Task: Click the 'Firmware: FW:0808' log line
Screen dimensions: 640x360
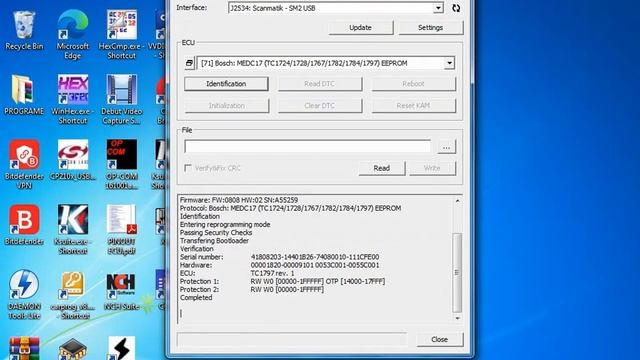Action: tap(239, 200)
